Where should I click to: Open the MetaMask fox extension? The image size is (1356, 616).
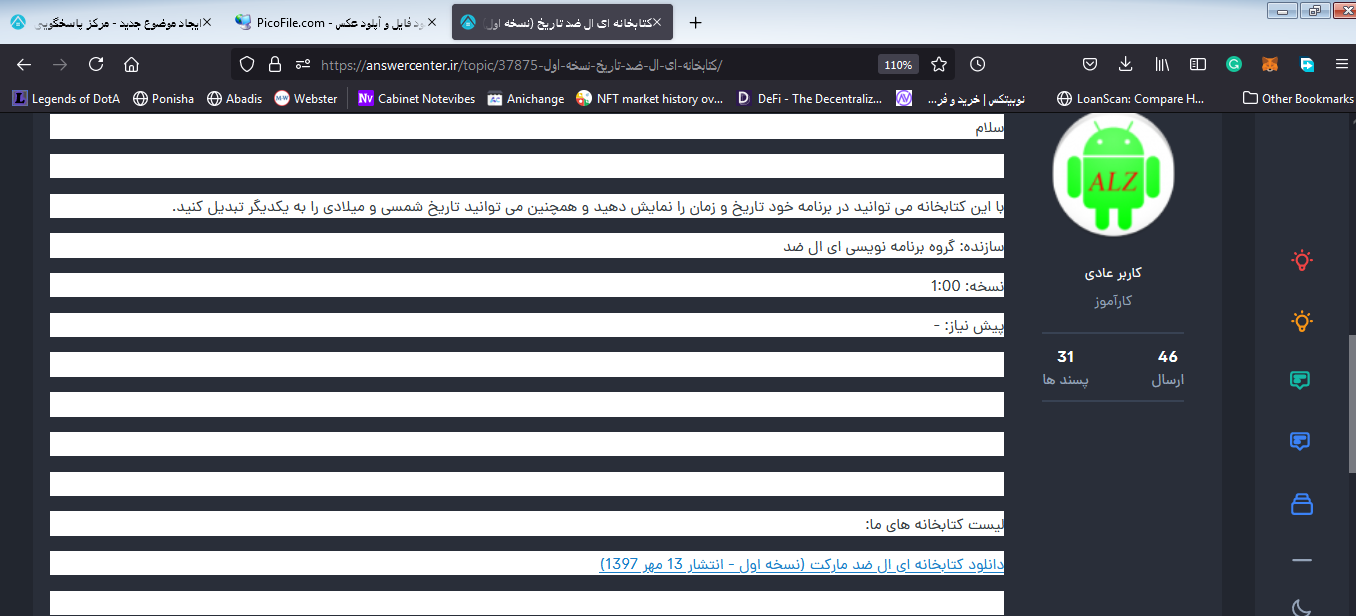(x=1269, y=64)
